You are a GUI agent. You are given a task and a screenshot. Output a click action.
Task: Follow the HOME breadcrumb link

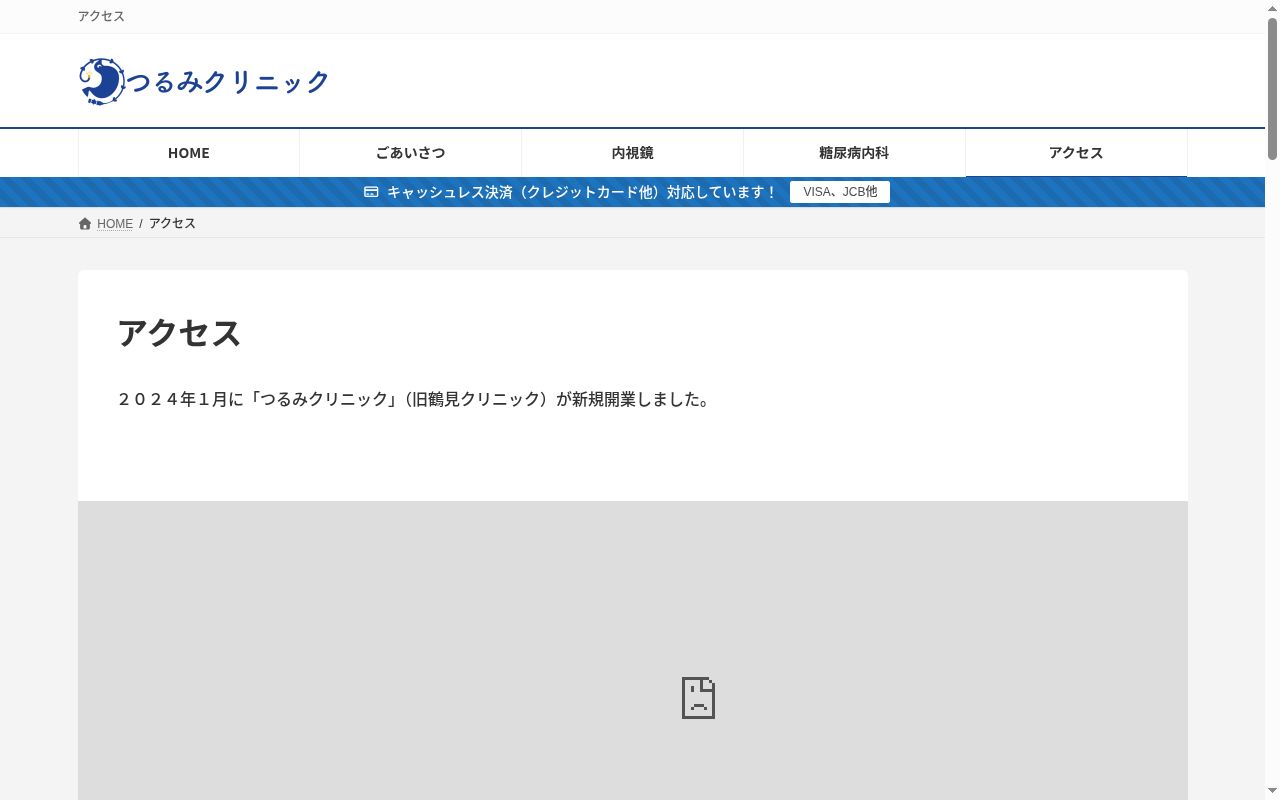[115, 224]
